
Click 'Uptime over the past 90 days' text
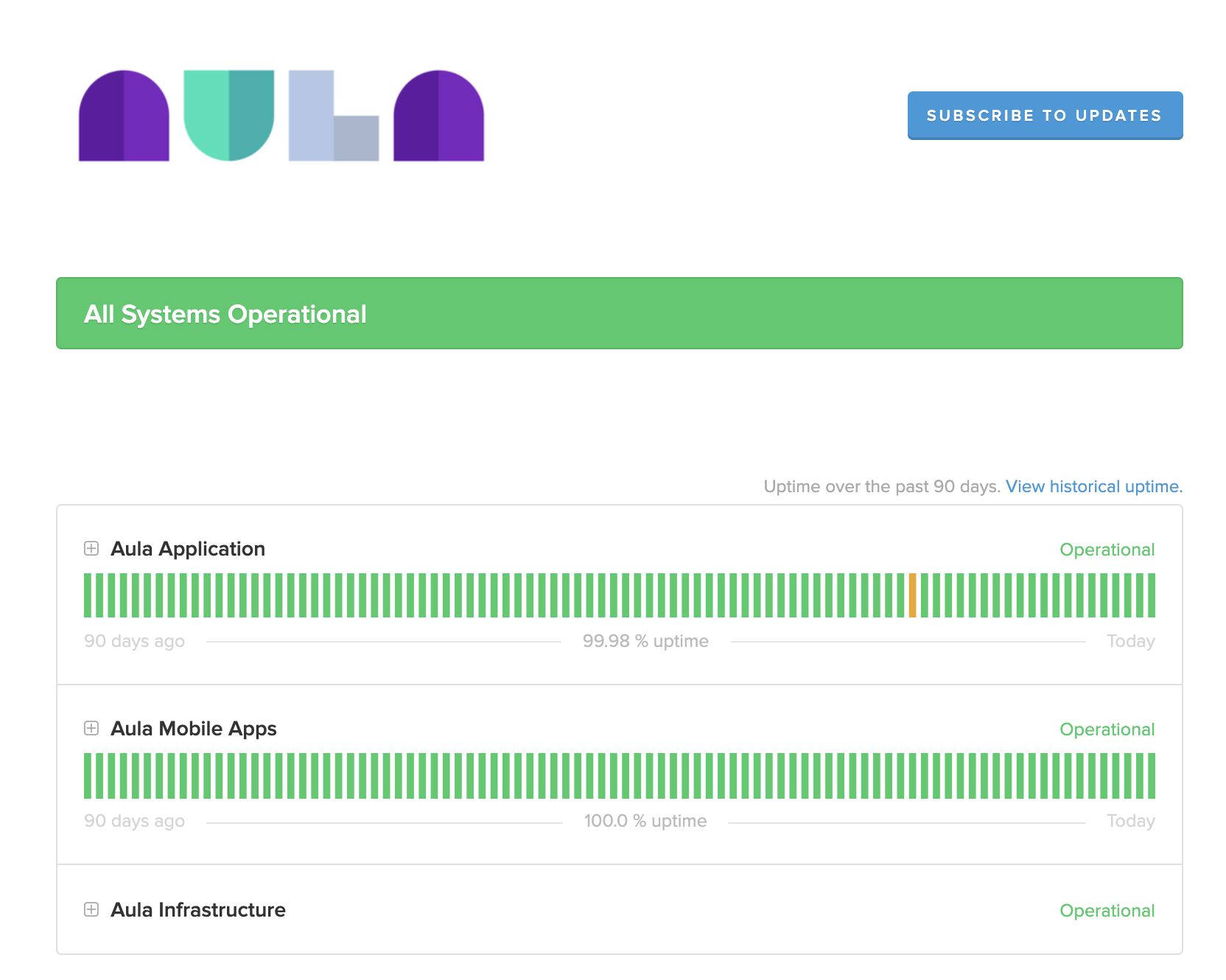(x=882, y=486)
